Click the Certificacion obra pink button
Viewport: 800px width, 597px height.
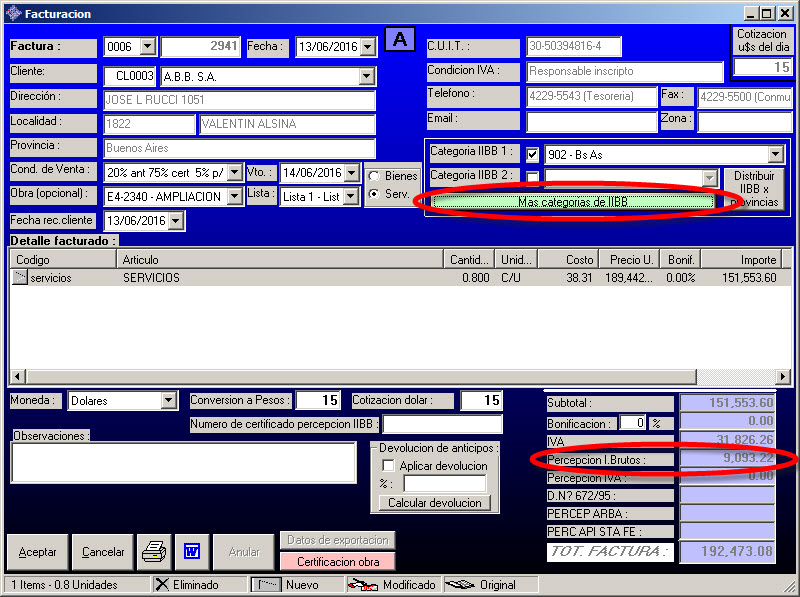coord(337,562)
